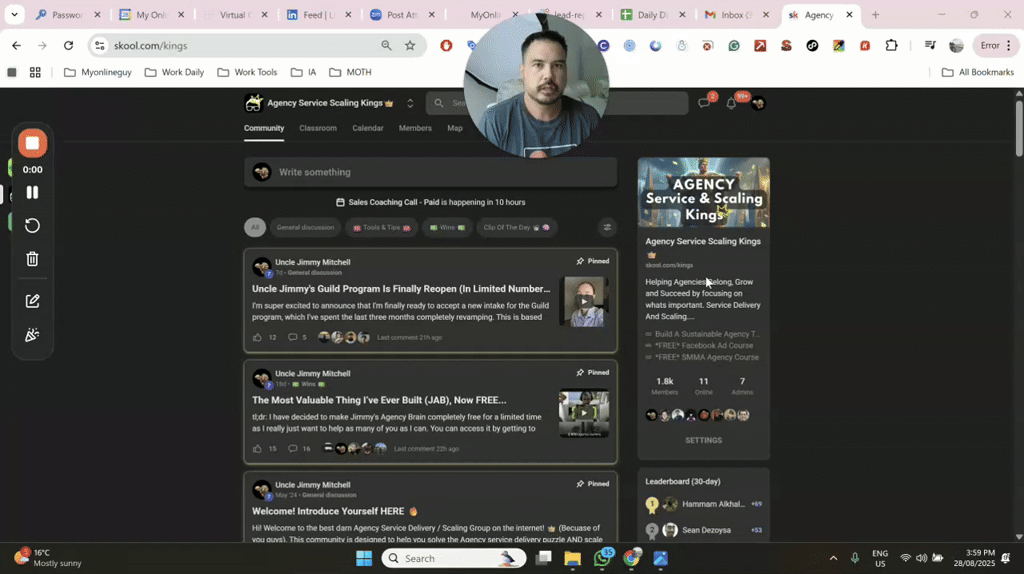The image size is (1024, 574).
Task: Open the Skool chat messages icon
Action: tap(704, 103)
